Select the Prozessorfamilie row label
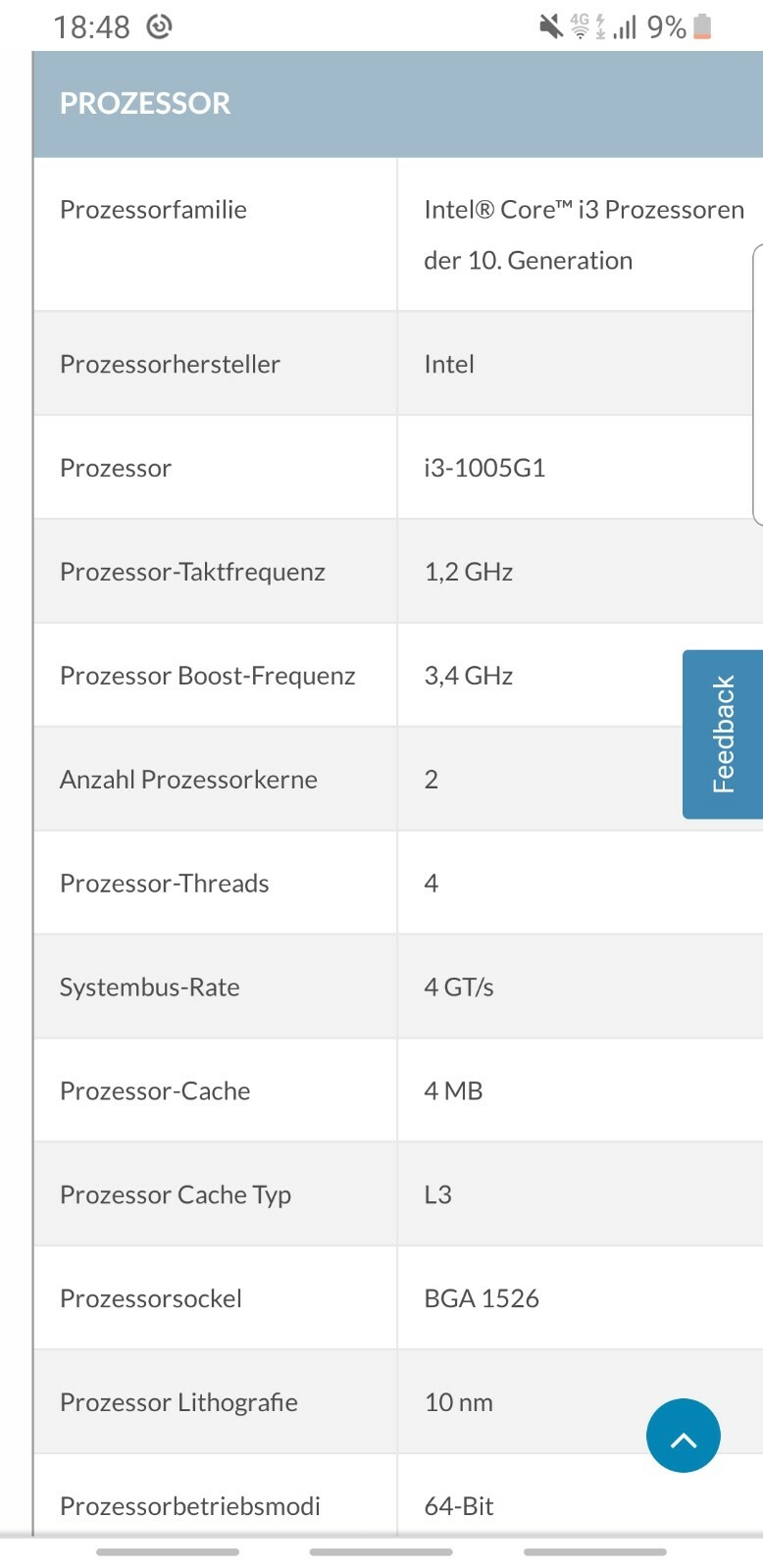Screen dimensions: 763x1568 point(153,209)
